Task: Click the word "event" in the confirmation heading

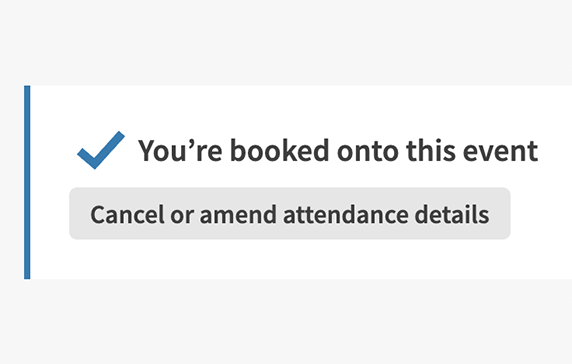Action: pyautogui.click(x=500, y=151)
